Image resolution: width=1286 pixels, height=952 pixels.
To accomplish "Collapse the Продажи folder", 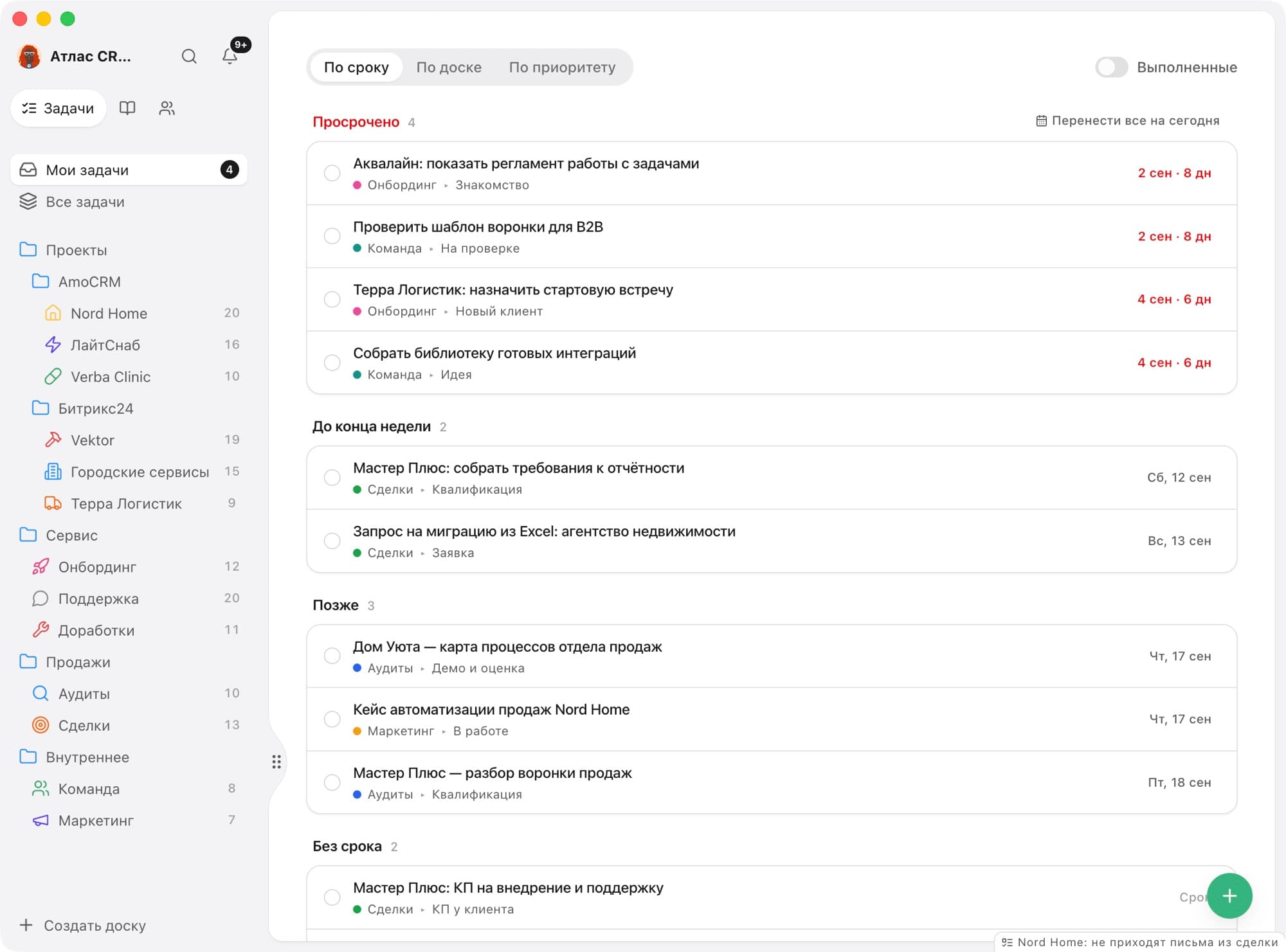I will click(129, 662).
